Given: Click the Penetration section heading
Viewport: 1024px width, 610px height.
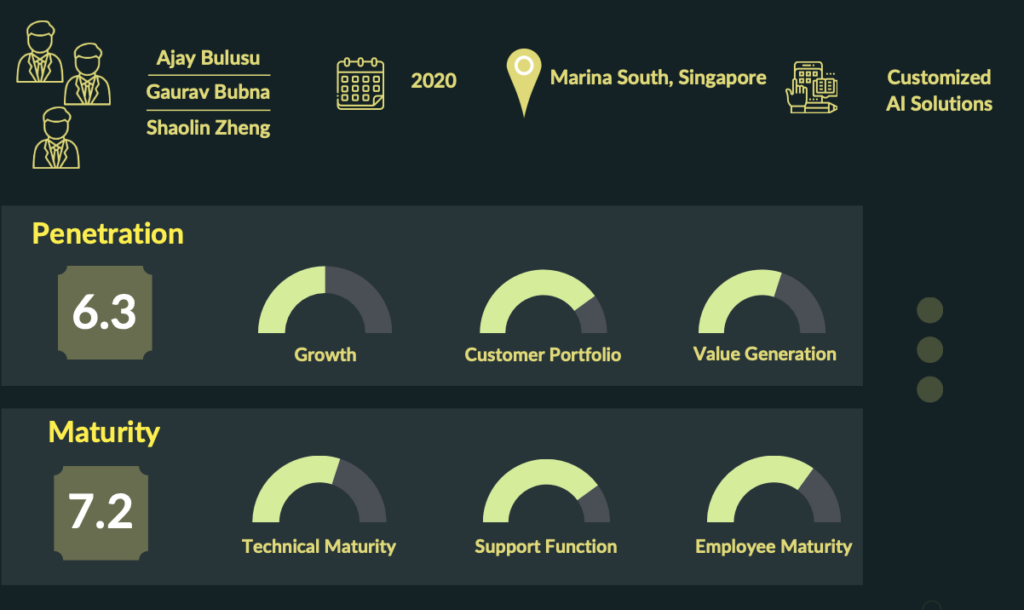Looking at the screenshot, I should [108, 234].
